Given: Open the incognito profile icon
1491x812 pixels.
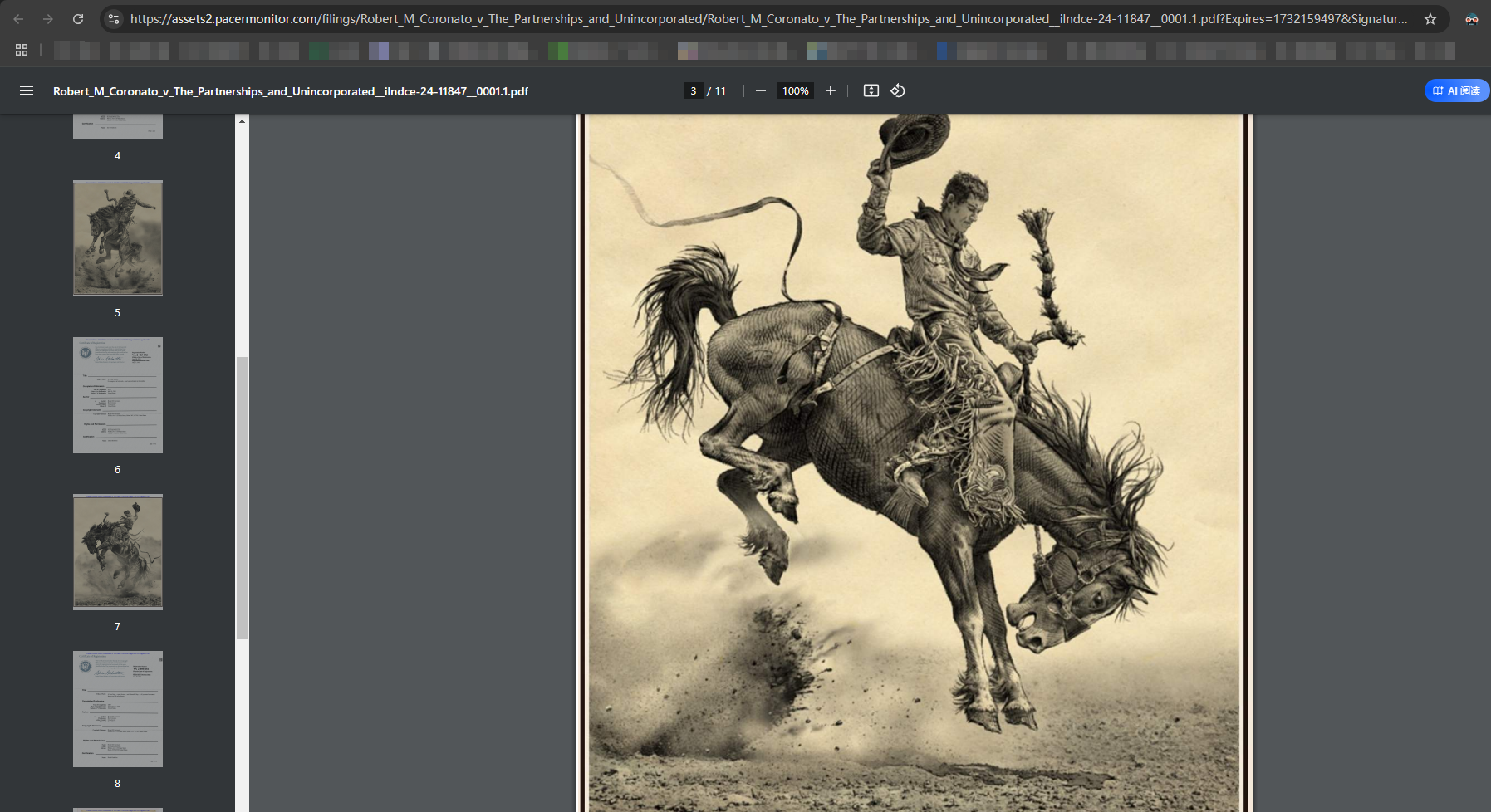Looking at the screenshot, I should tap(1471, 18).
